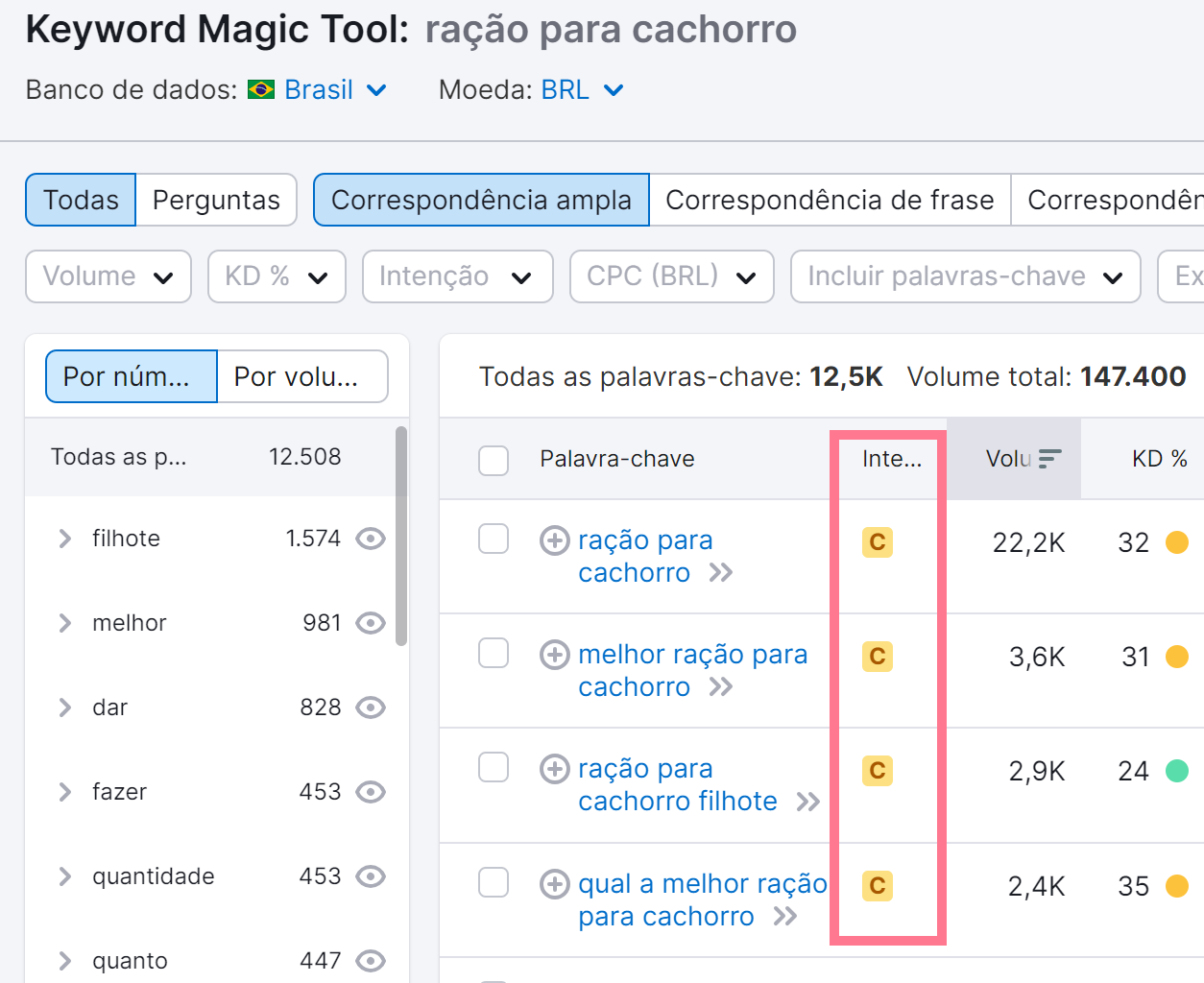Open double-arrow details for 'qual a melhor ração'
The width and height of the screenshot is (1204, 983).
pyautogui.click(x=785, y=917)
